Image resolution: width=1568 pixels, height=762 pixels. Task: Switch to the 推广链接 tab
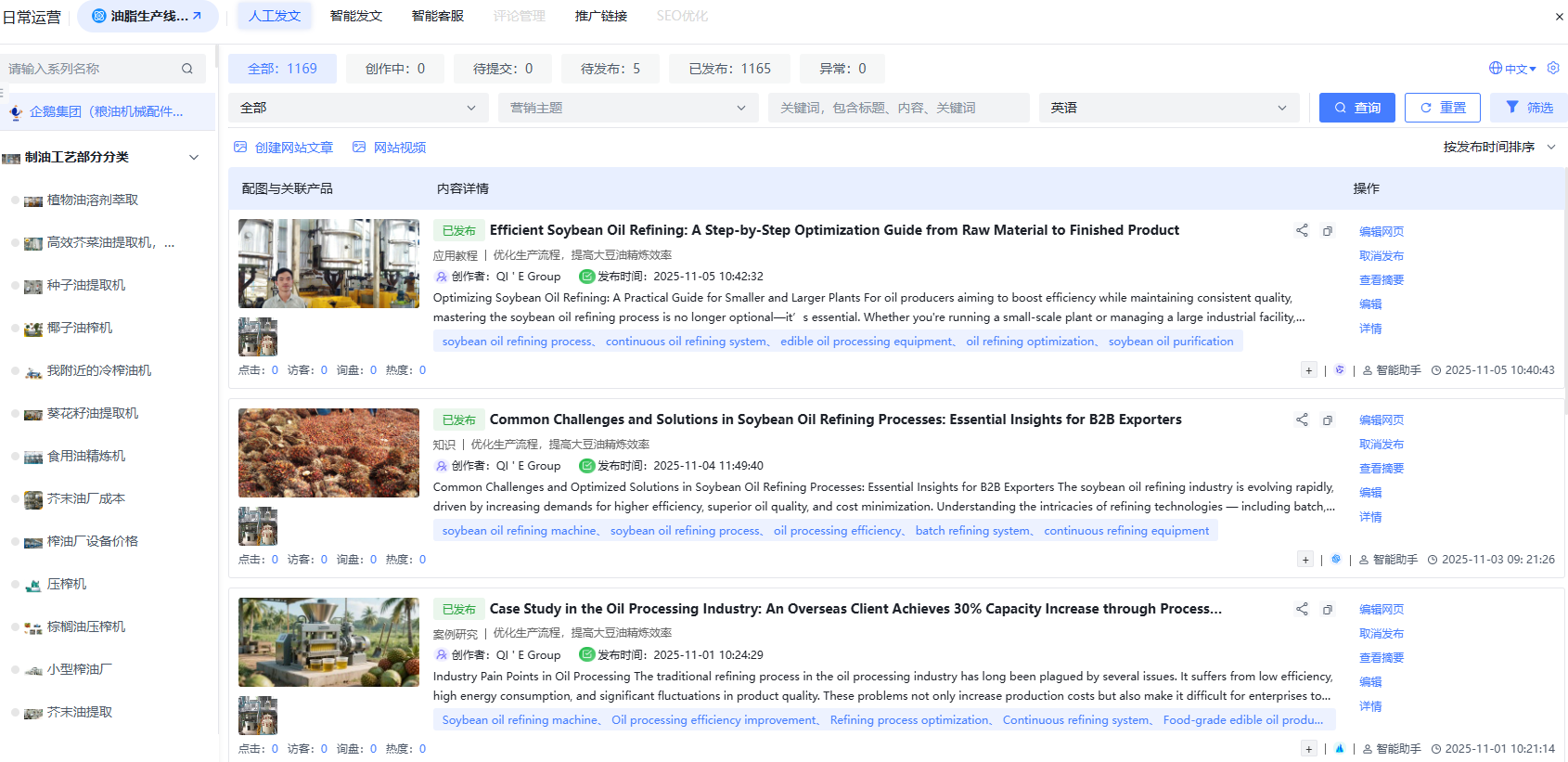(601, 16)
